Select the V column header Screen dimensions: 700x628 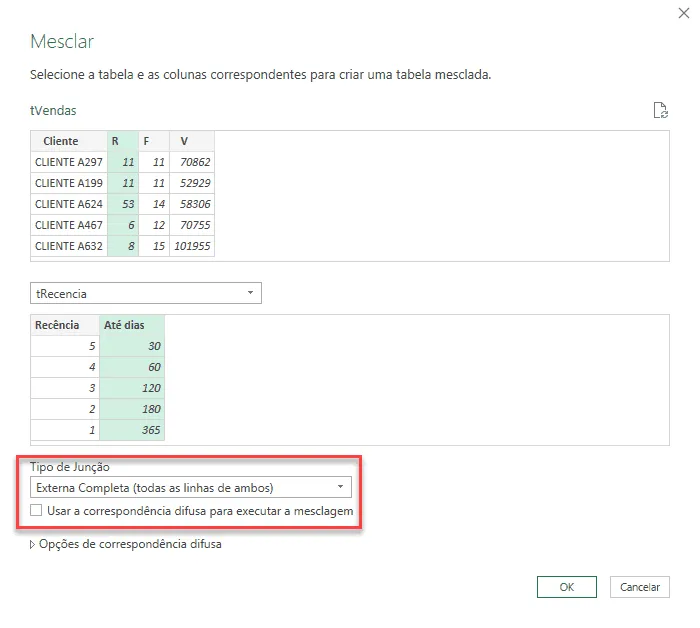click(x=192, y=141)
